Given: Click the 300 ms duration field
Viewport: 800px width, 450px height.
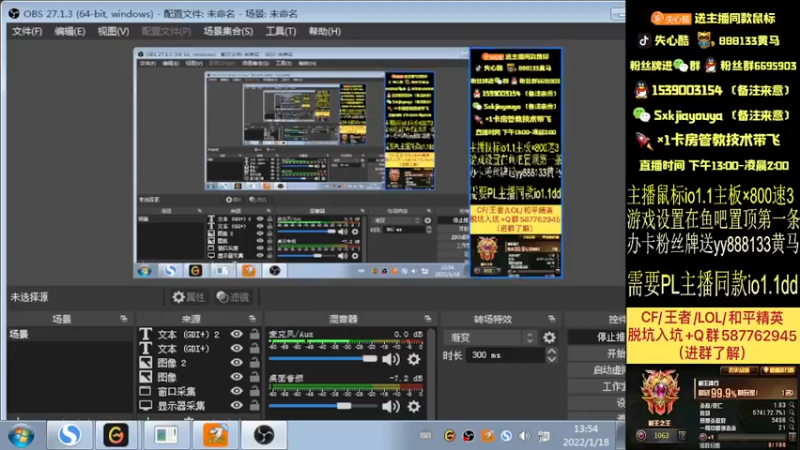Looking at the screenshot, I should tap(505, 355).
